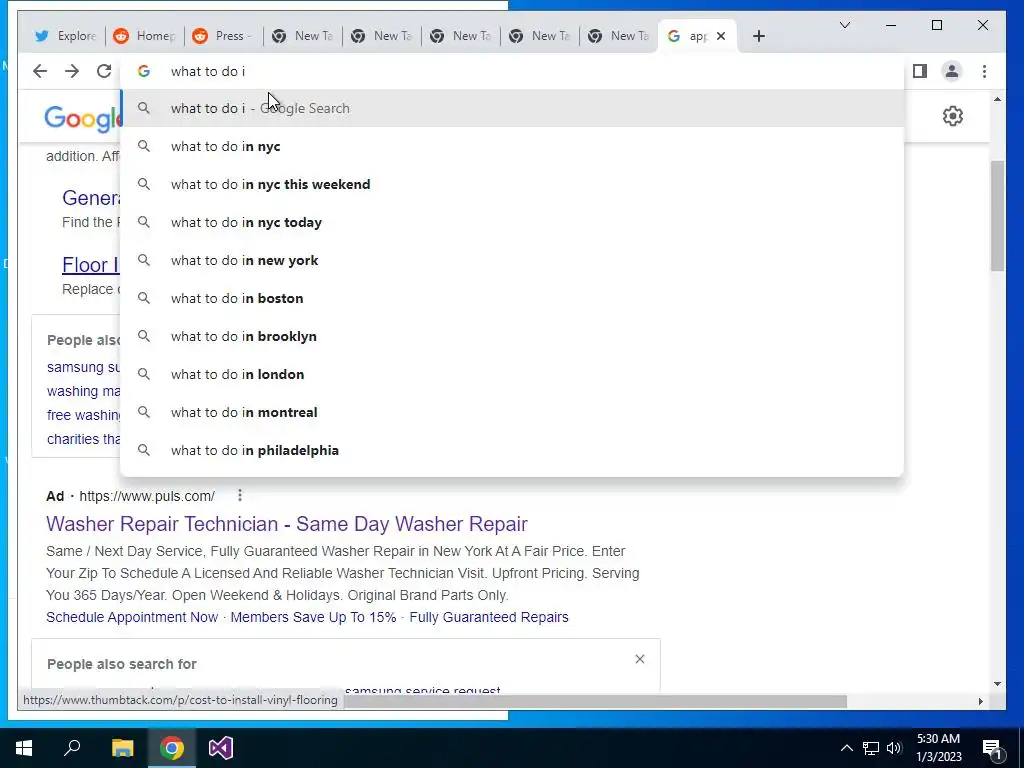This screenshot has width=1024, height=768.
Task: Open the Windows Start menu
Action: [x=24, y=748]
